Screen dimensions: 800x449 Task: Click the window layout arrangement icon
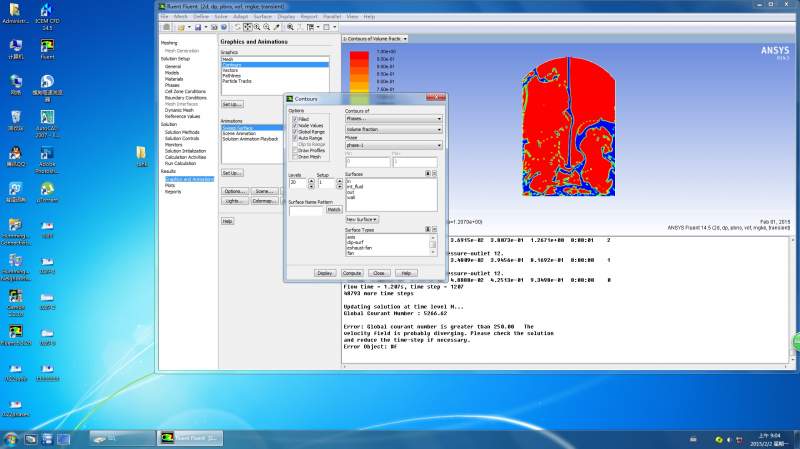[310, 27]
